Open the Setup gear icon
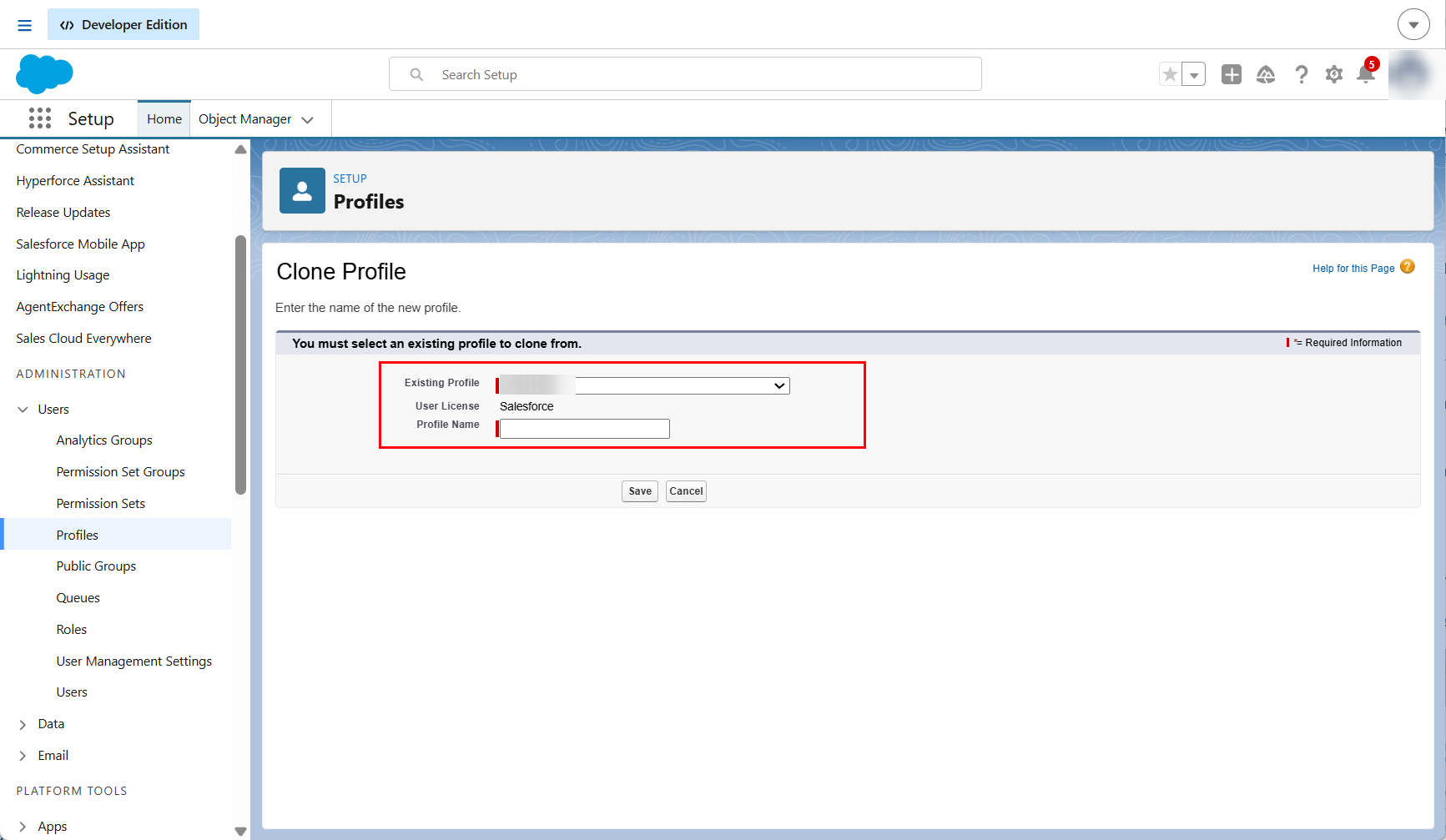Screen dimensions: 1446x840 1334,74
